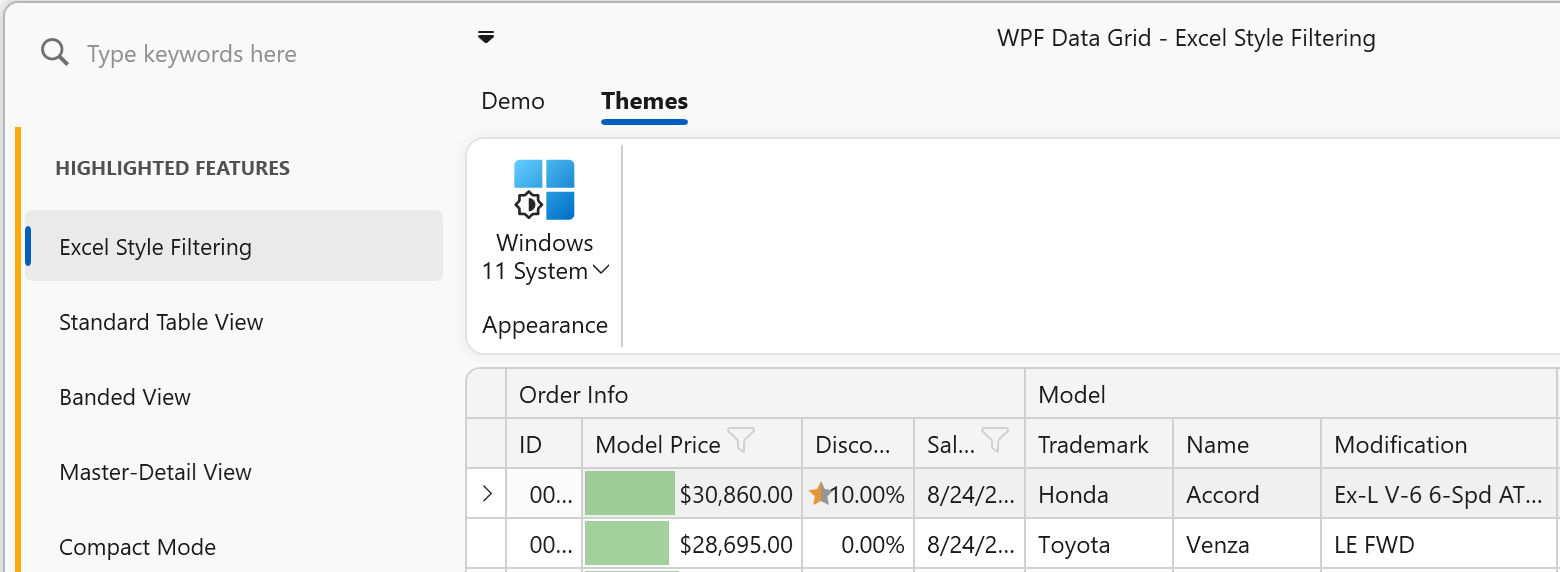Expand the Windows 11 System theme dropdown
Viewport: 1560px width, 572px height.
[x=601, y=270]
